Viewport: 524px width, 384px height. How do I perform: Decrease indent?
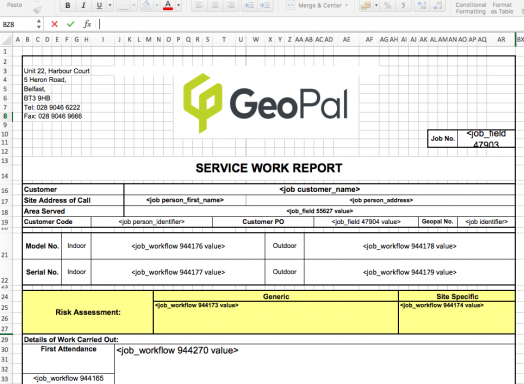pos(249,5)
